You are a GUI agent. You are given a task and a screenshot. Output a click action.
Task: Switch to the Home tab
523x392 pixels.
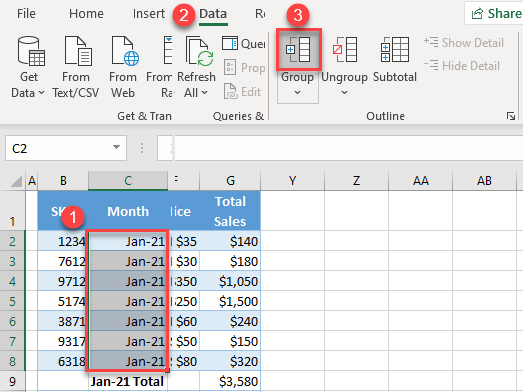coord(86,14)
